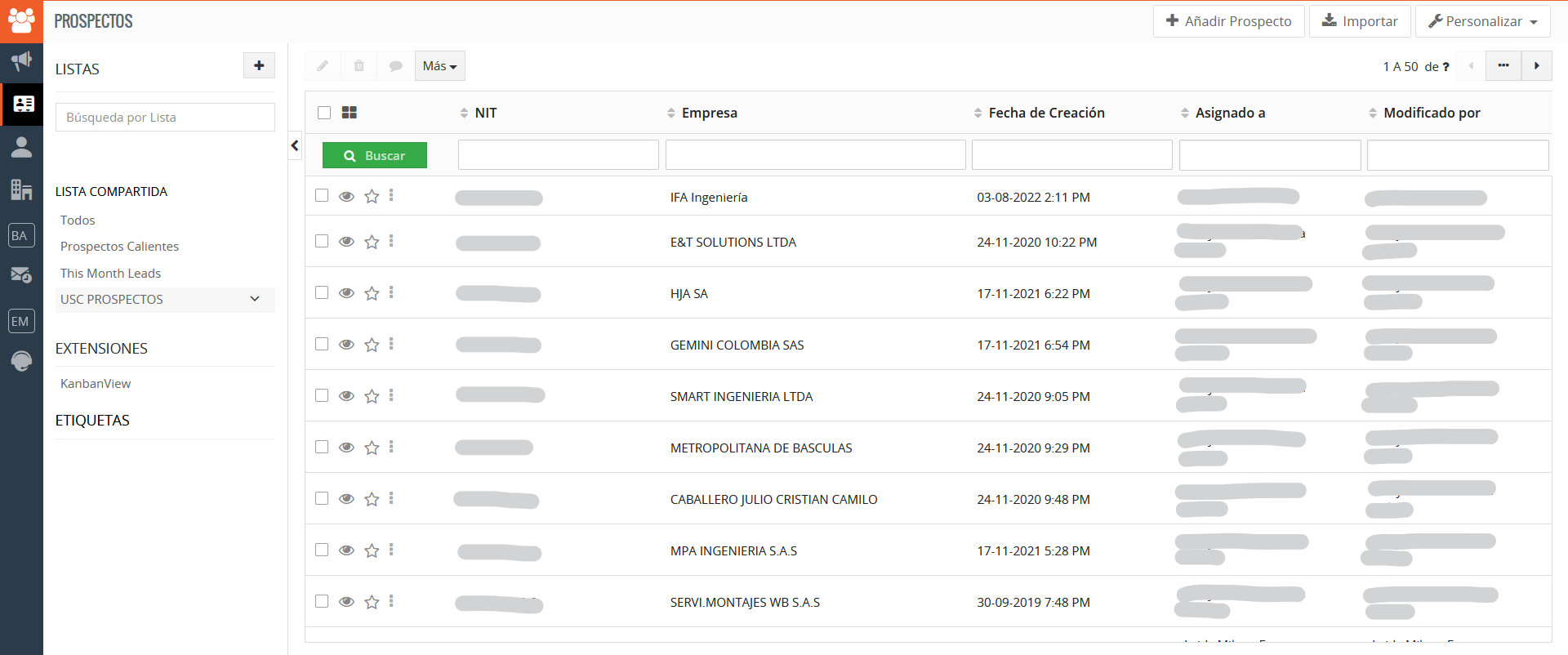This screenshot has height=655, width=1568.
Task: Collapse the left sidebar panel arrow
Action: point(295,145)
